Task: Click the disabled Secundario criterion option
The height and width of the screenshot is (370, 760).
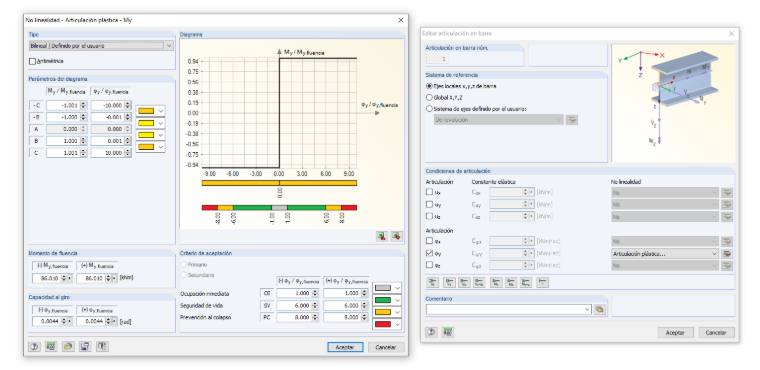Action: (x=197, y=275)
